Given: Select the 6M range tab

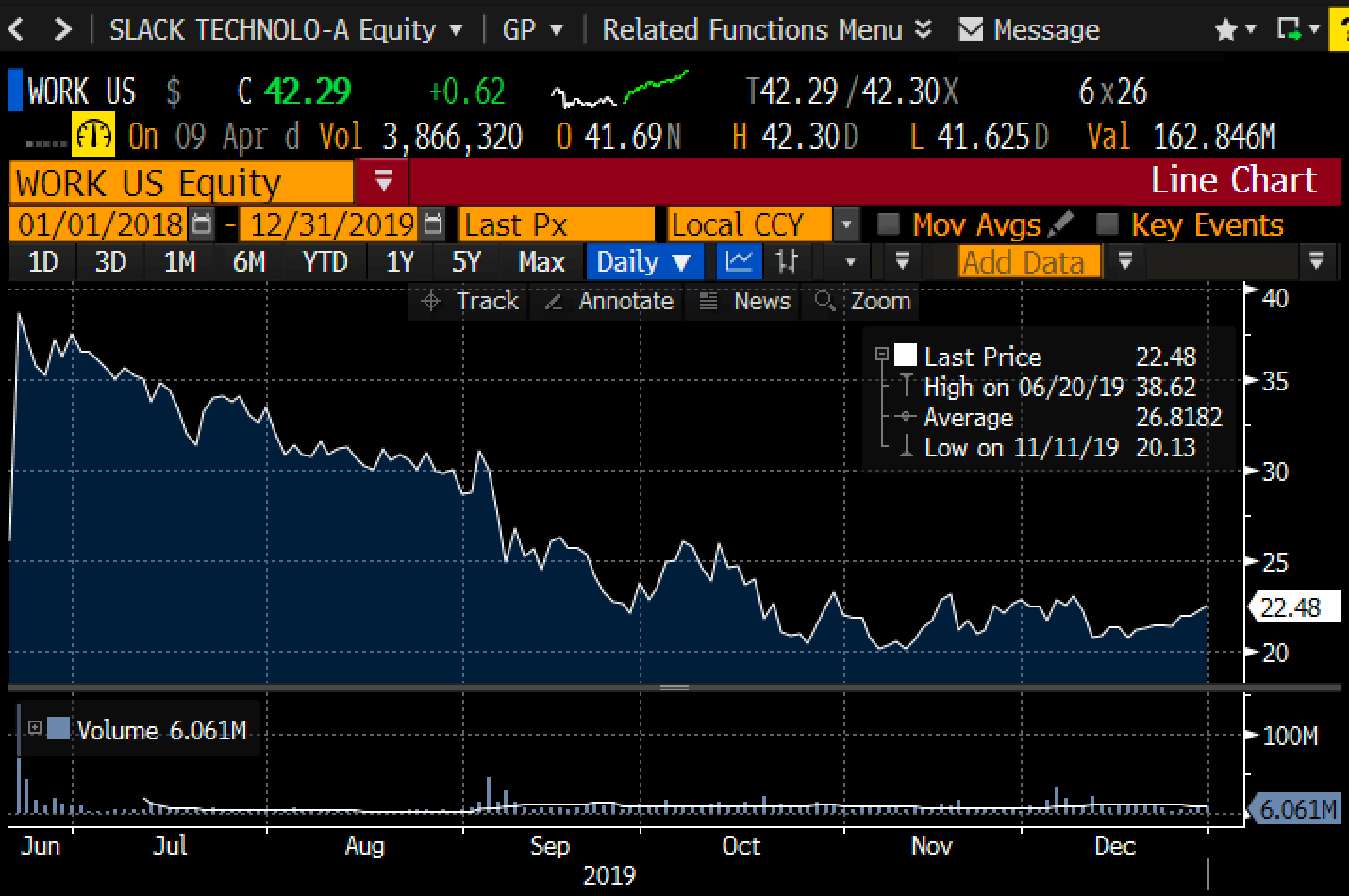Looking at the screenshot, I should pyautogui.click(x=249, y=261).
